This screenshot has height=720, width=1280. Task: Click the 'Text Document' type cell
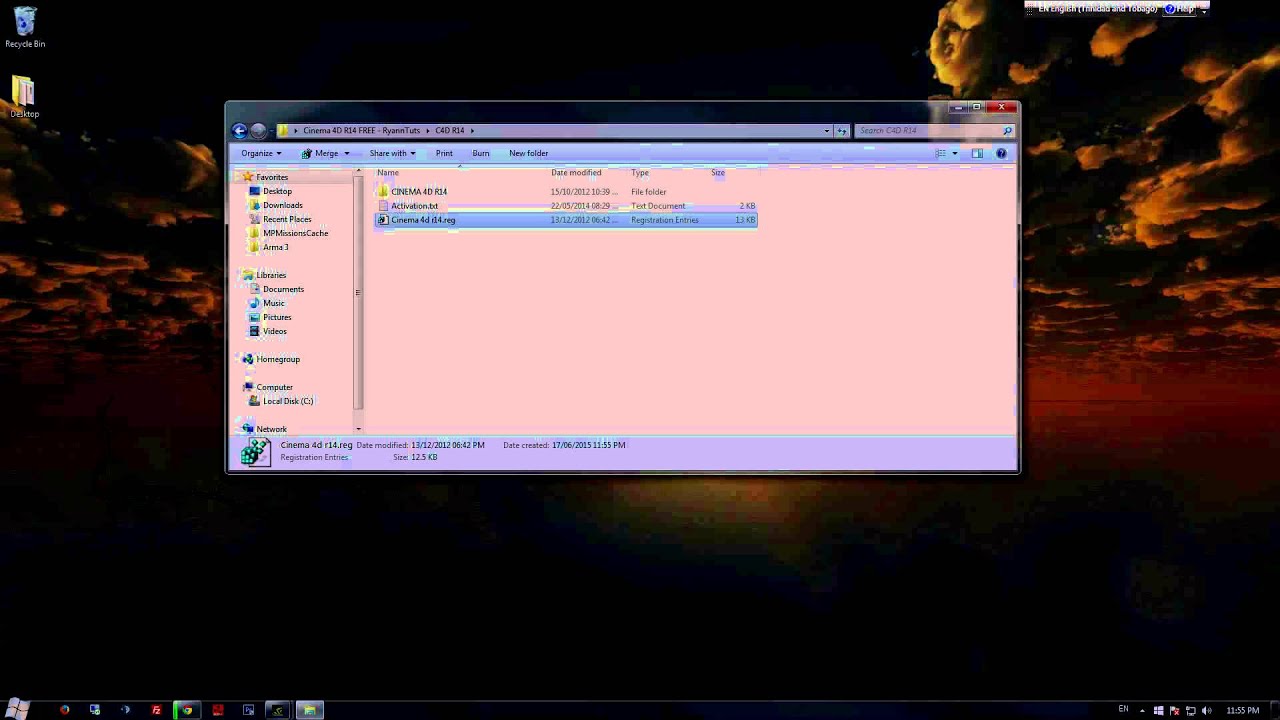coord(658,205)
